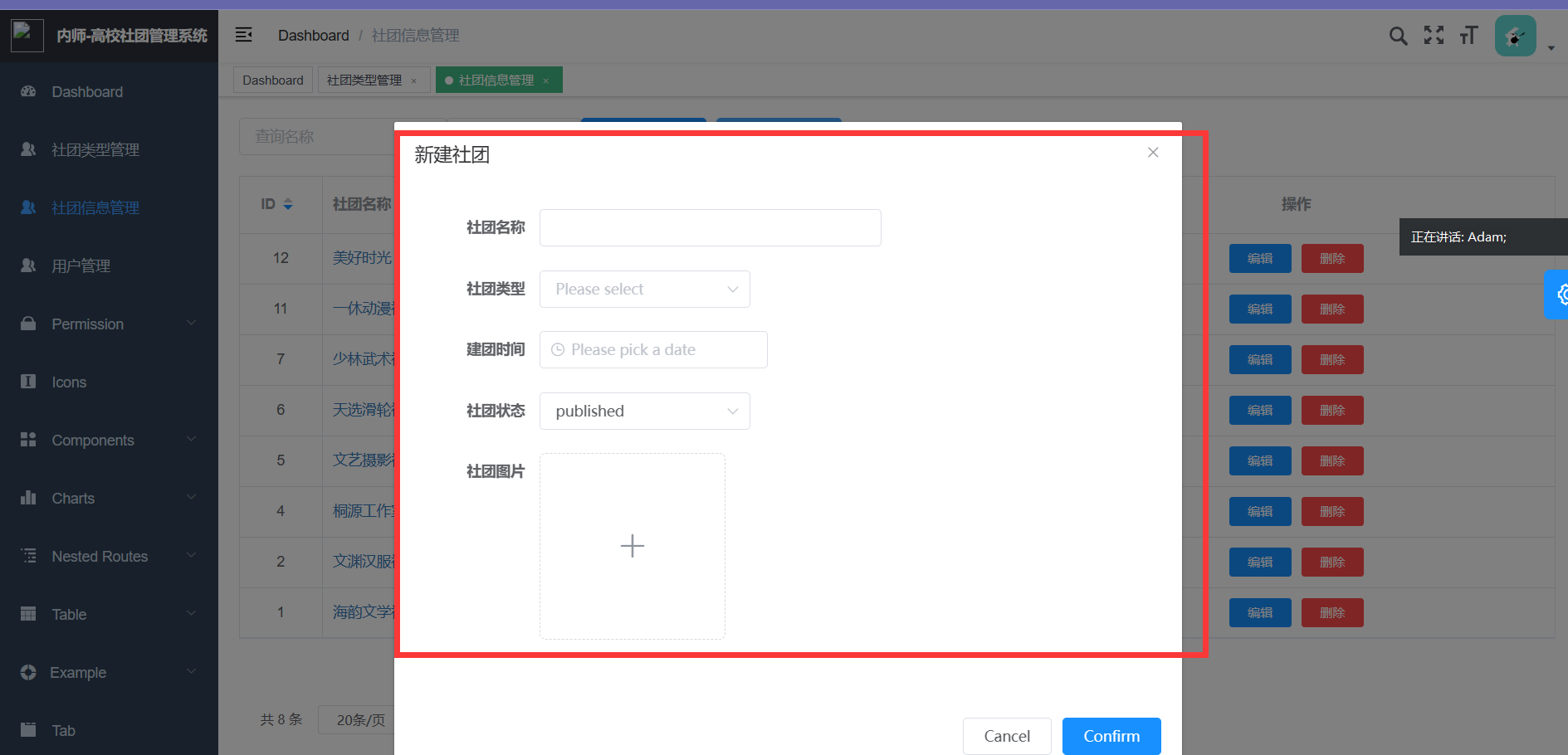Expand the Permission sidebar menu
The width and height of the screenshot is (1568, 755).
pos(109,324)
